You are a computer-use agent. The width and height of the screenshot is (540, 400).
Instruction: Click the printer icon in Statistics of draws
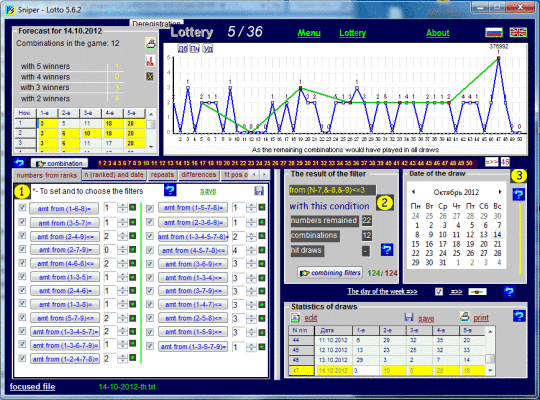465,316
